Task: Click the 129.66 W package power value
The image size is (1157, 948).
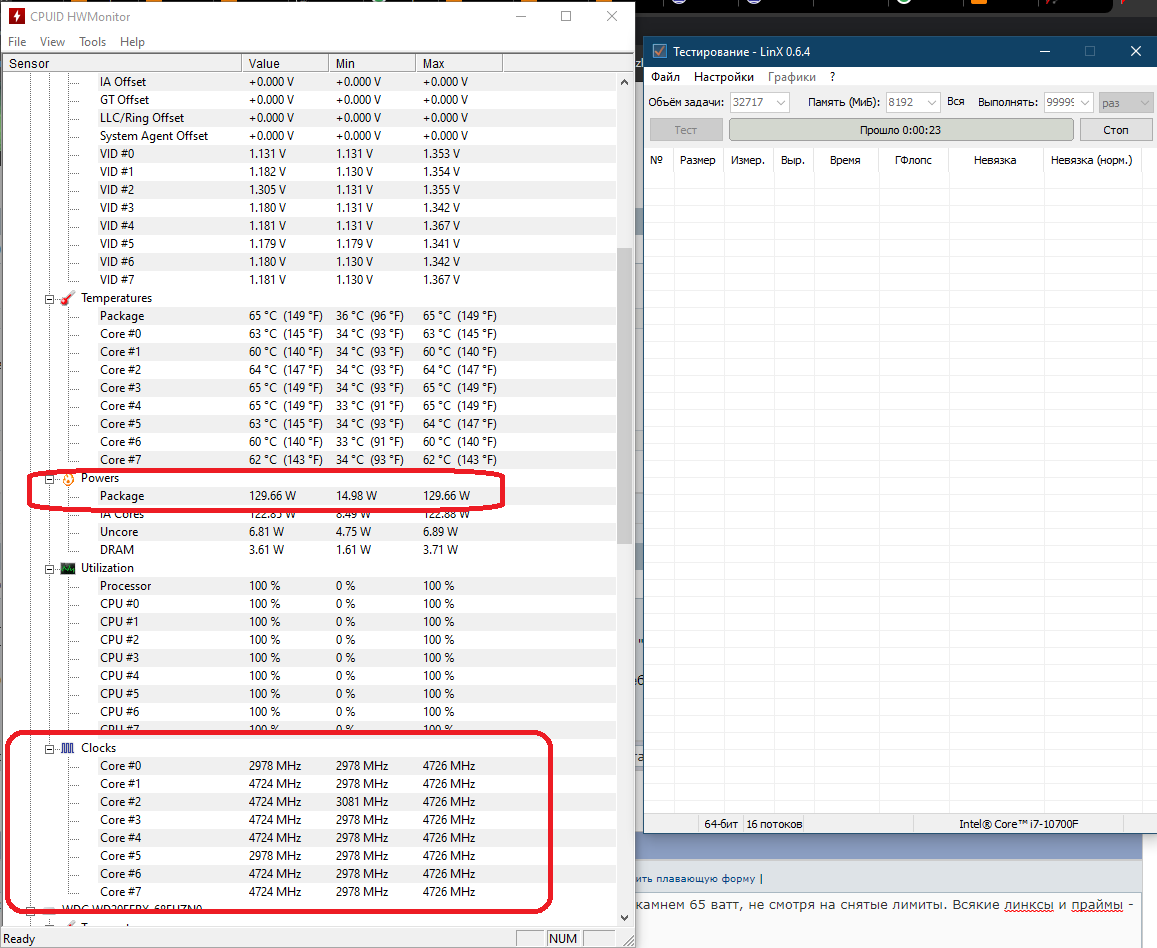Action: (x=272, y=496)
